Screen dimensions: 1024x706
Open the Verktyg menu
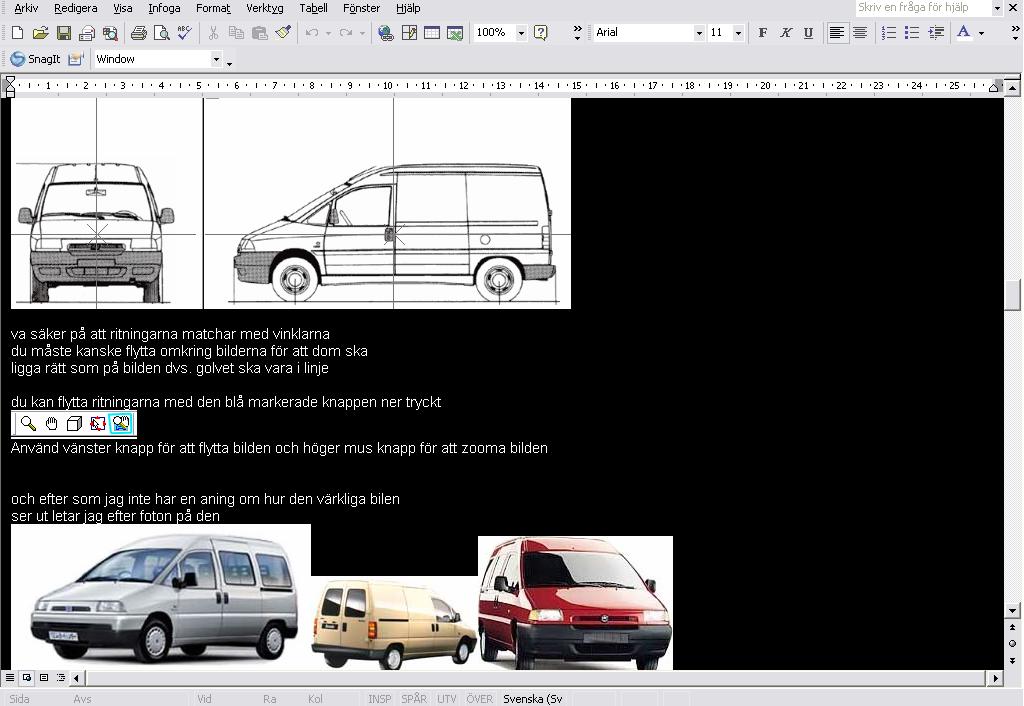264,8
